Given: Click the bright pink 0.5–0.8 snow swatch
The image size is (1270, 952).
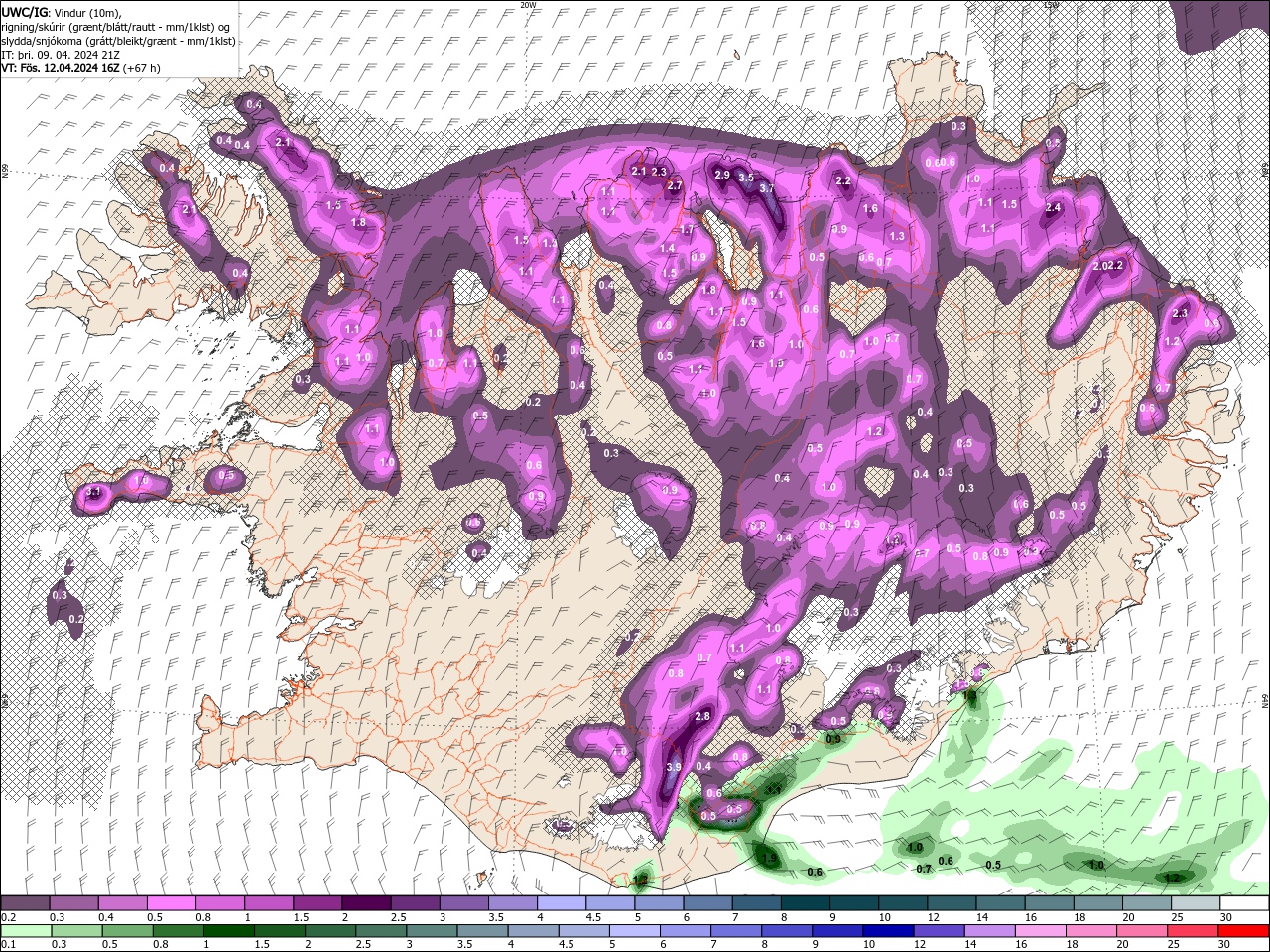Looking at the screenshot, I should coord(171,903).
